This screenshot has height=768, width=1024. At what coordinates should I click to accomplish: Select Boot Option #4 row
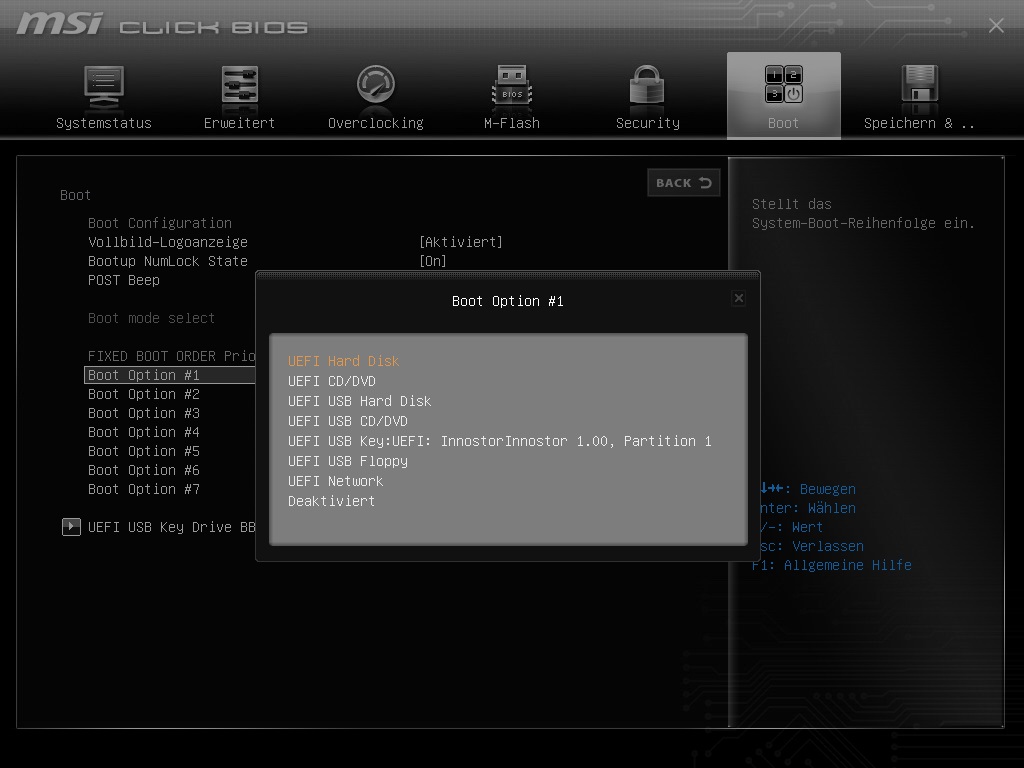point(144,432)
